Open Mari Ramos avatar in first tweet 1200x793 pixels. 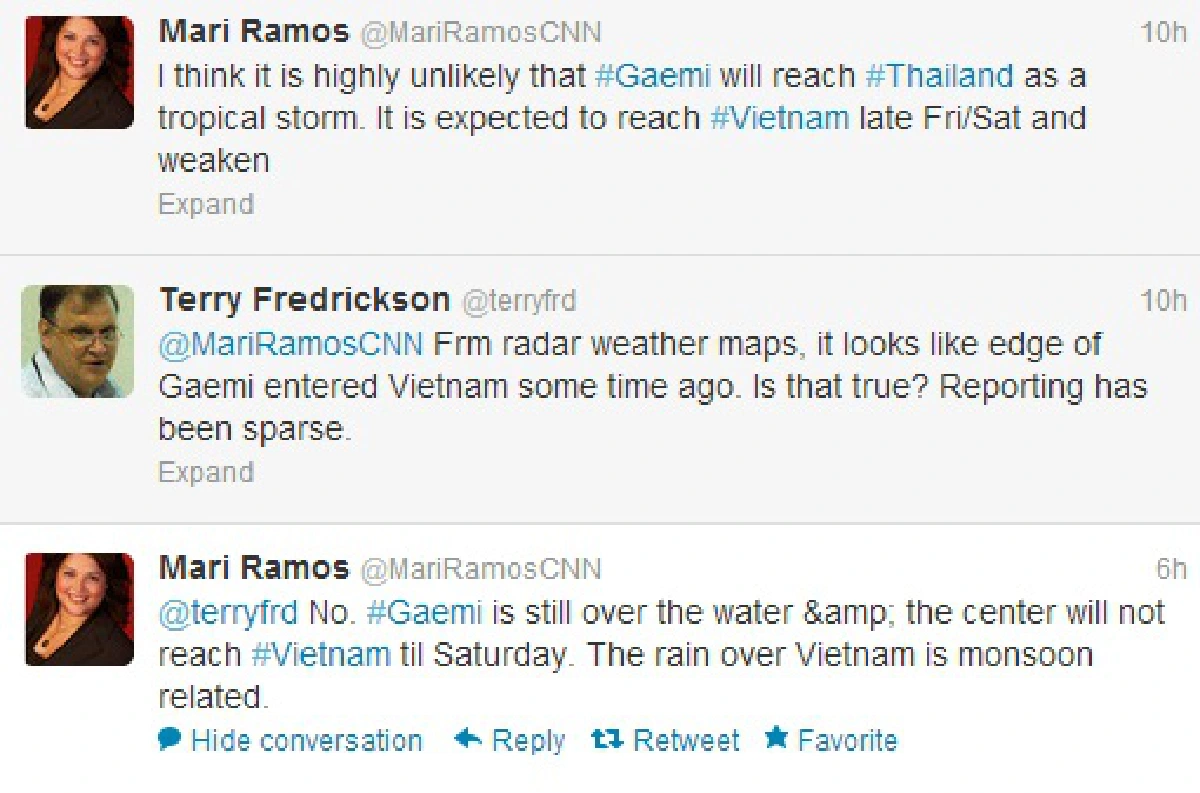point(79,72)
